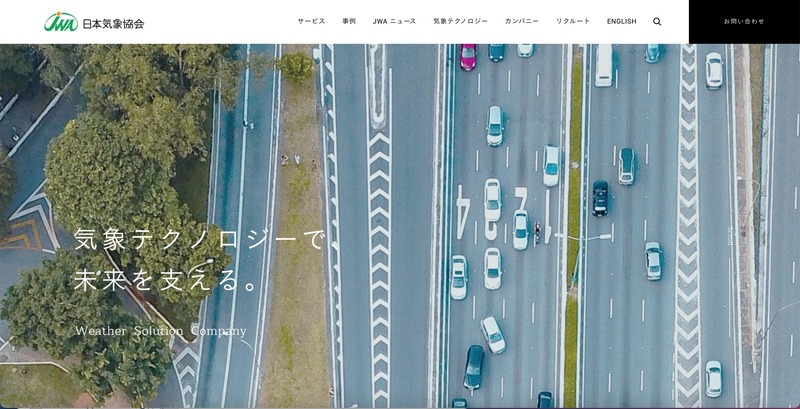Click the 日本気象協会 logo text
This screenshot has width=800, height=409.
tap(113, 22)
